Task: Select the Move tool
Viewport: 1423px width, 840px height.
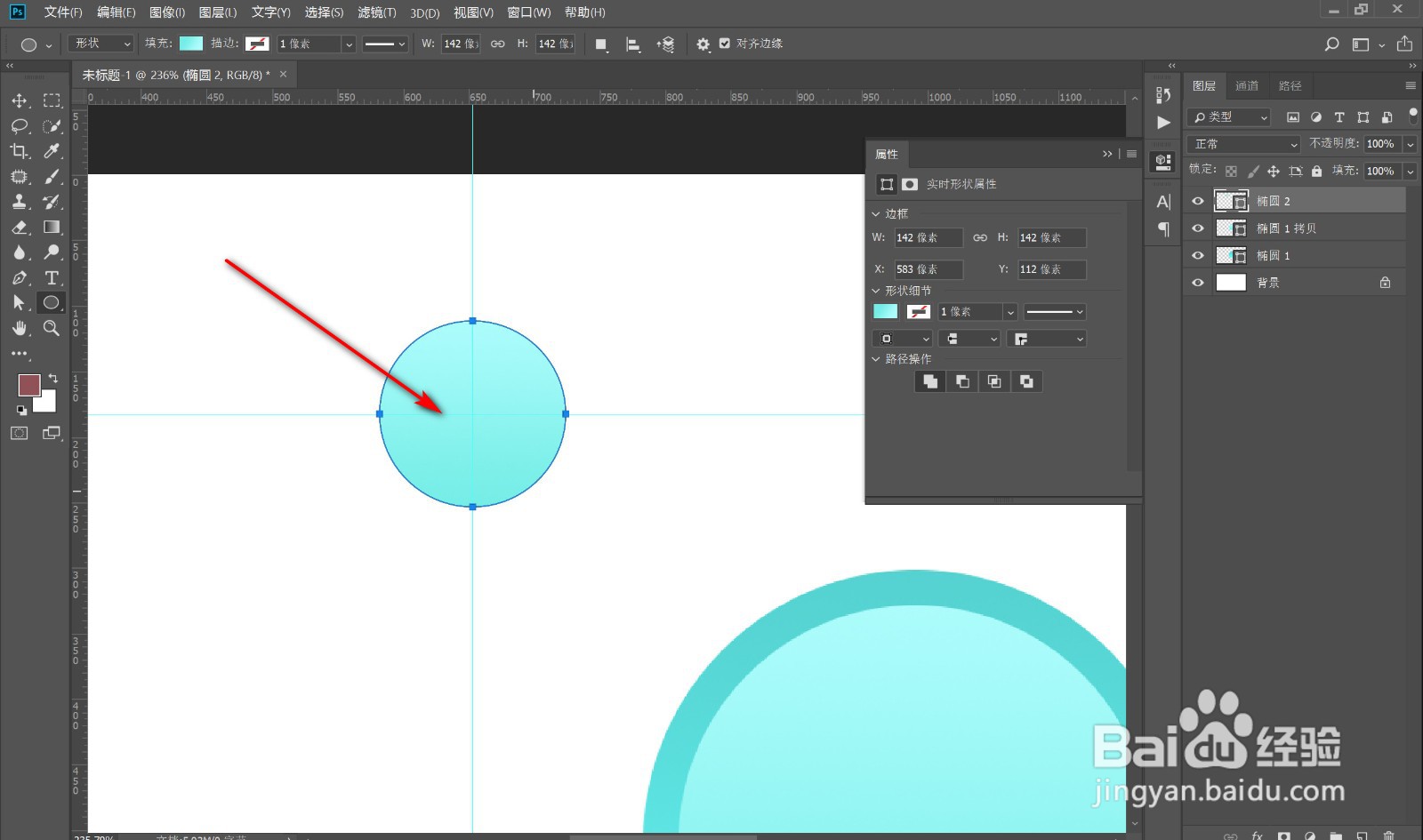Action: (x=20, y=100)
